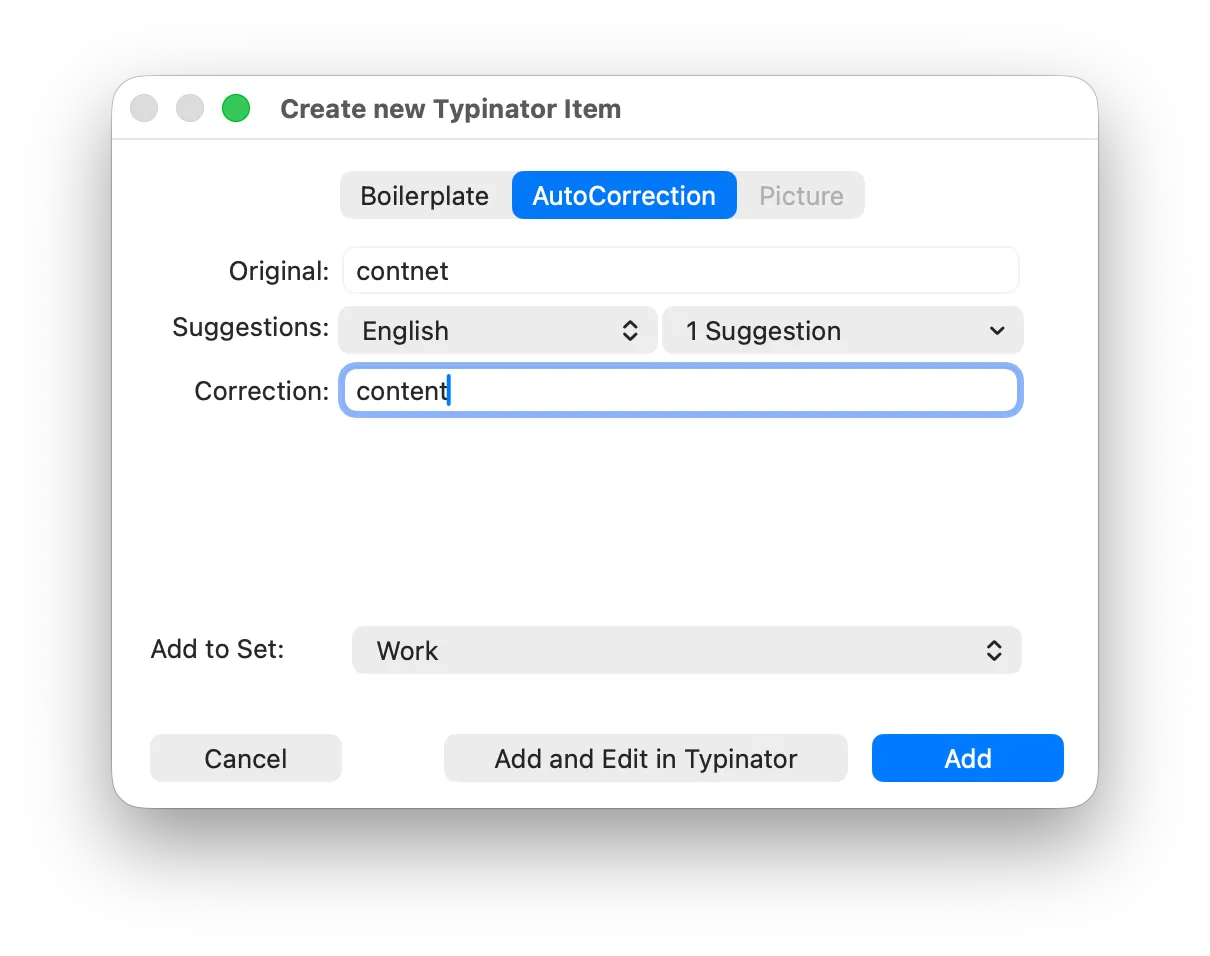The image size is (1210, 956).
Task: Click the green zoom traffic-light button
Action: 236,108
